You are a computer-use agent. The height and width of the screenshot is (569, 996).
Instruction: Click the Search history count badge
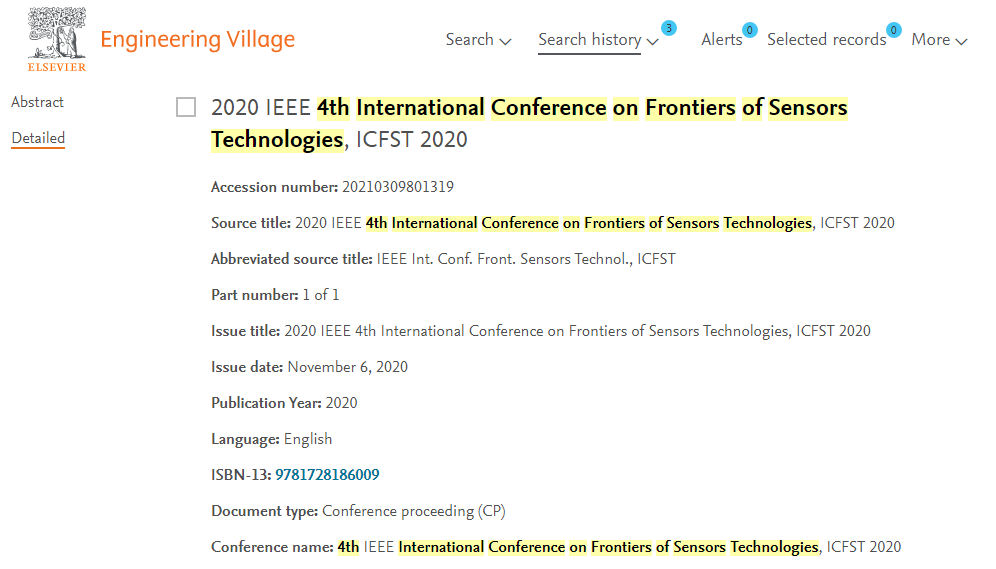tap(668, 28)
